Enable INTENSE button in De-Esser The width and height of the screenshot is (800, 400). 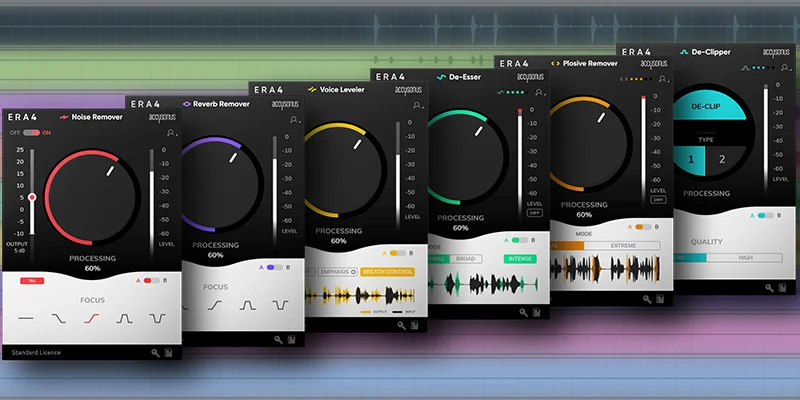point(520,259)
